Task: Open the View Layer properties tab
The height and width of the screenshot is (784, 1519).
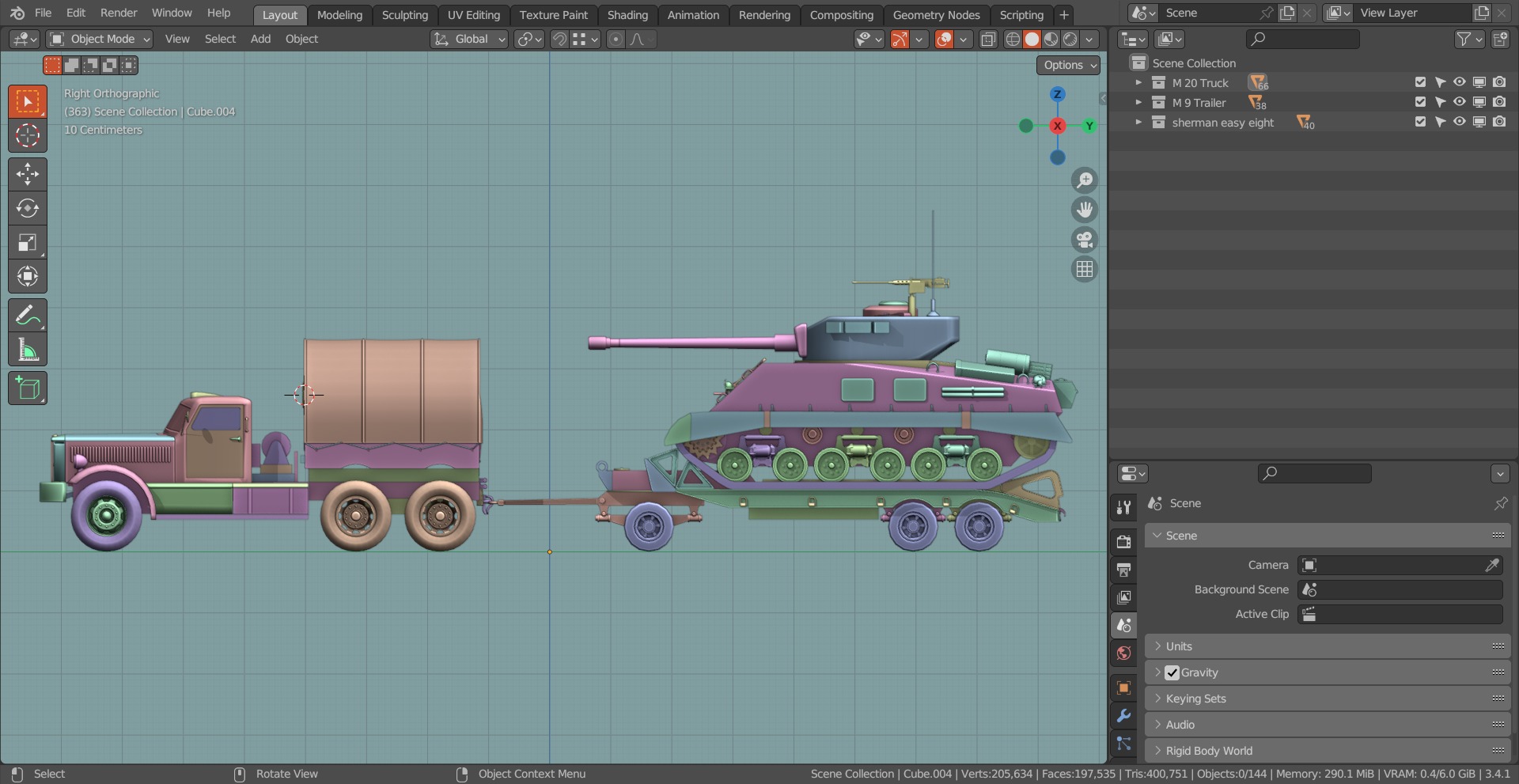Action: pyautogui.click(x=1123, y=597)
